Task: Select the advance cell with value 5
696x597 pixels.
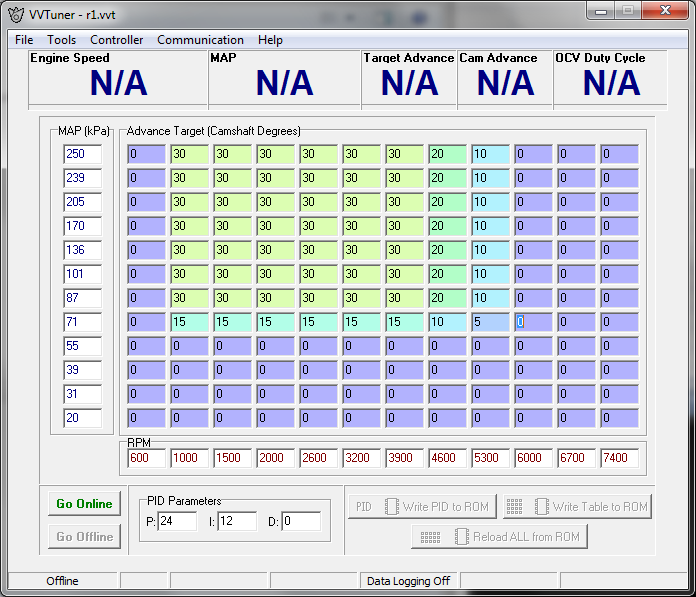Action: click(x=490, y=322)
